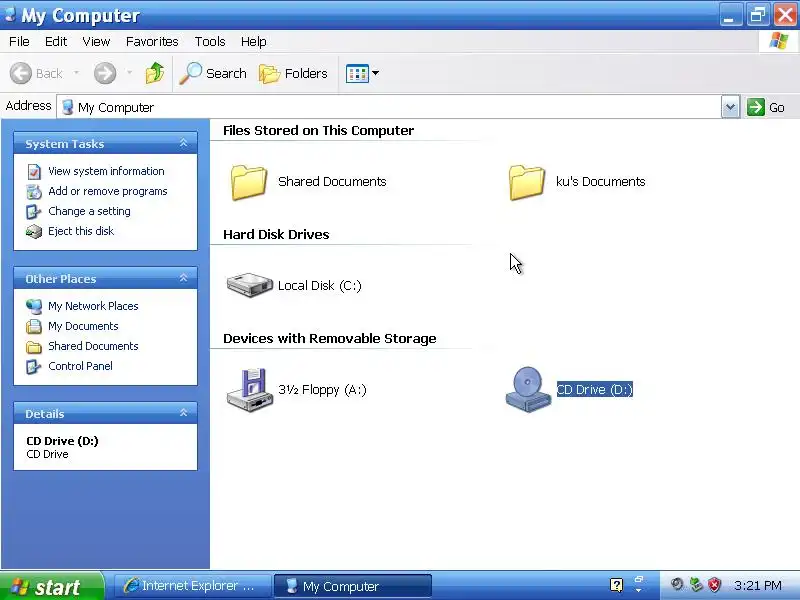Open the File menu
This screenshot has height=600, width=800.
[x=19, y=41]
